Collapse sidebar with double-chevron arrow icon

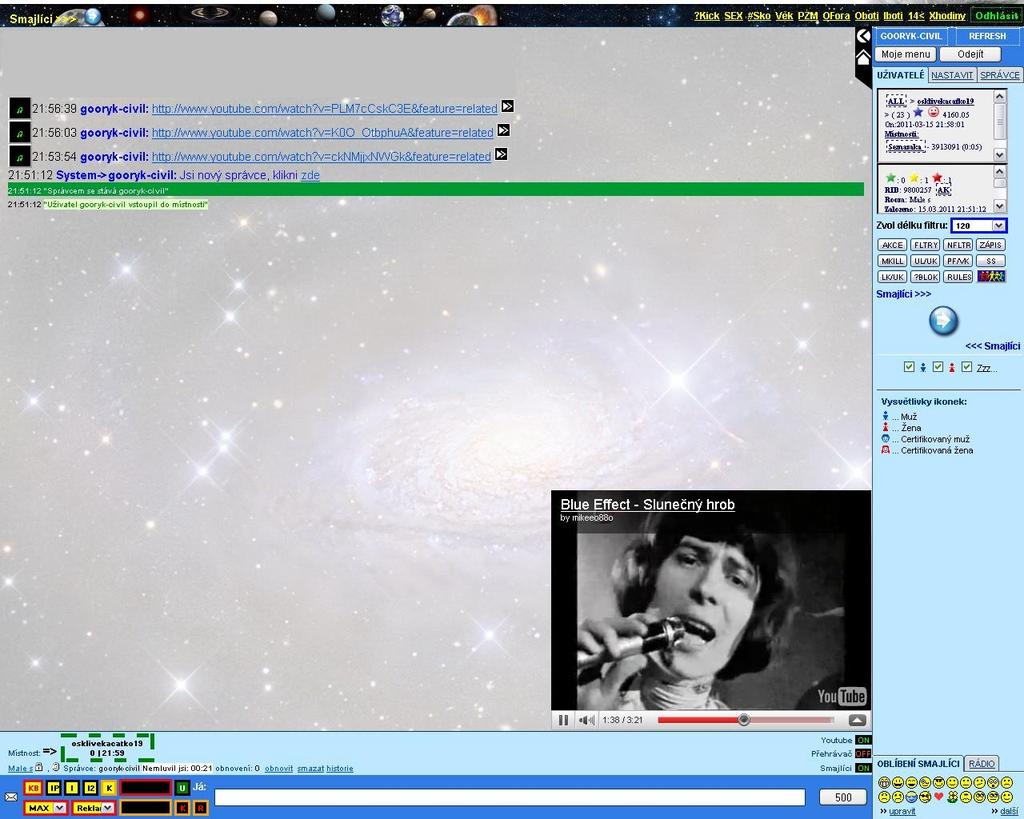(x=863, y=36)
